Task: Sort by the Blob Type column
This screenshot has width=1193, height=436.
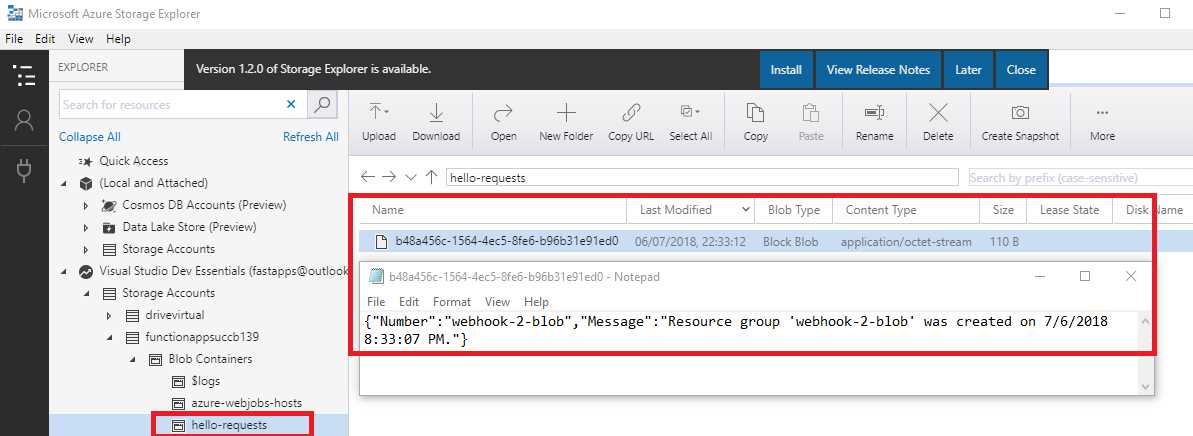Action: [794, 210]
